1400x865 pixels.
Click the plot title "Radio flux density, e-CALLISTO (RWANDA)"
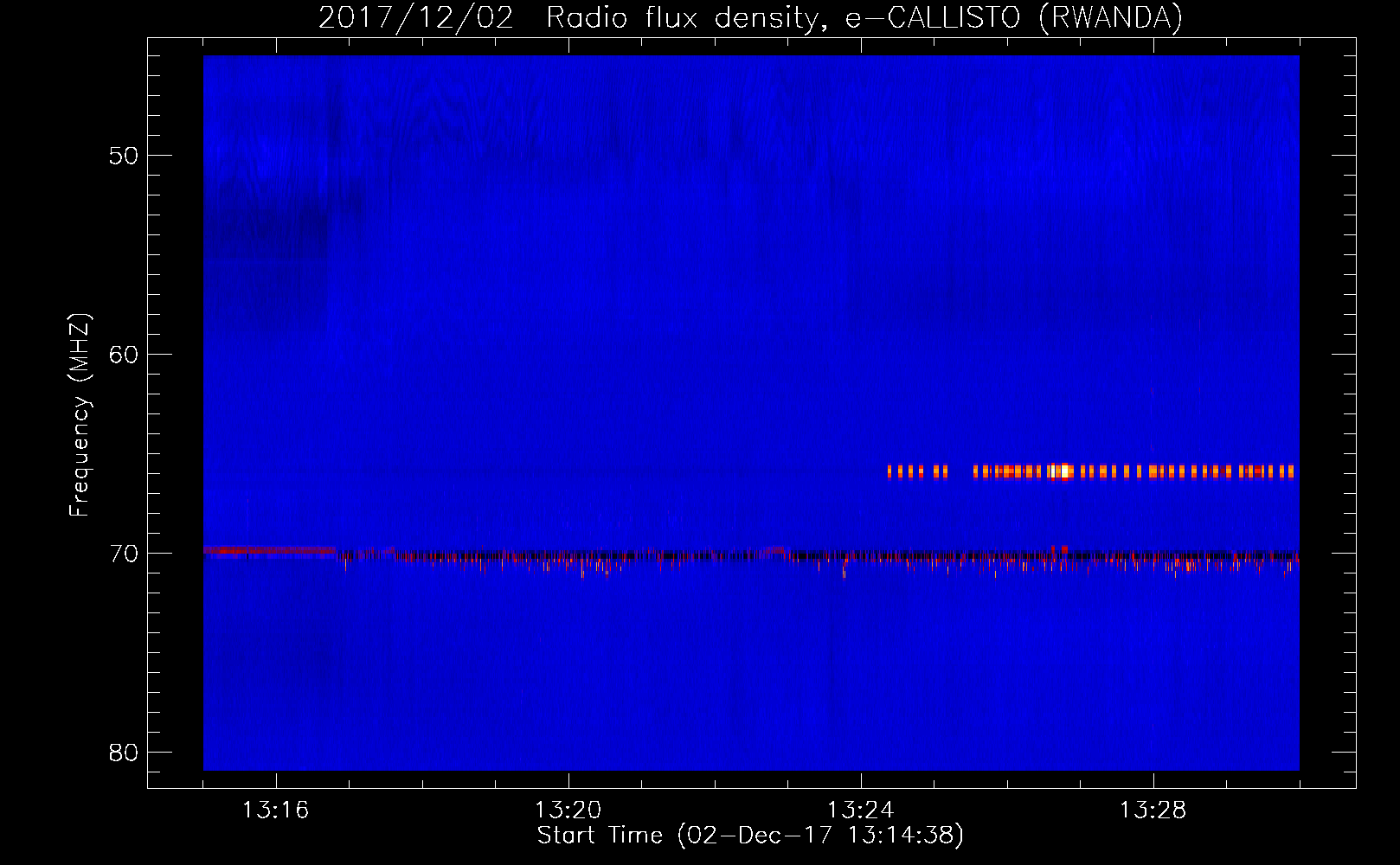coord(864,18)
